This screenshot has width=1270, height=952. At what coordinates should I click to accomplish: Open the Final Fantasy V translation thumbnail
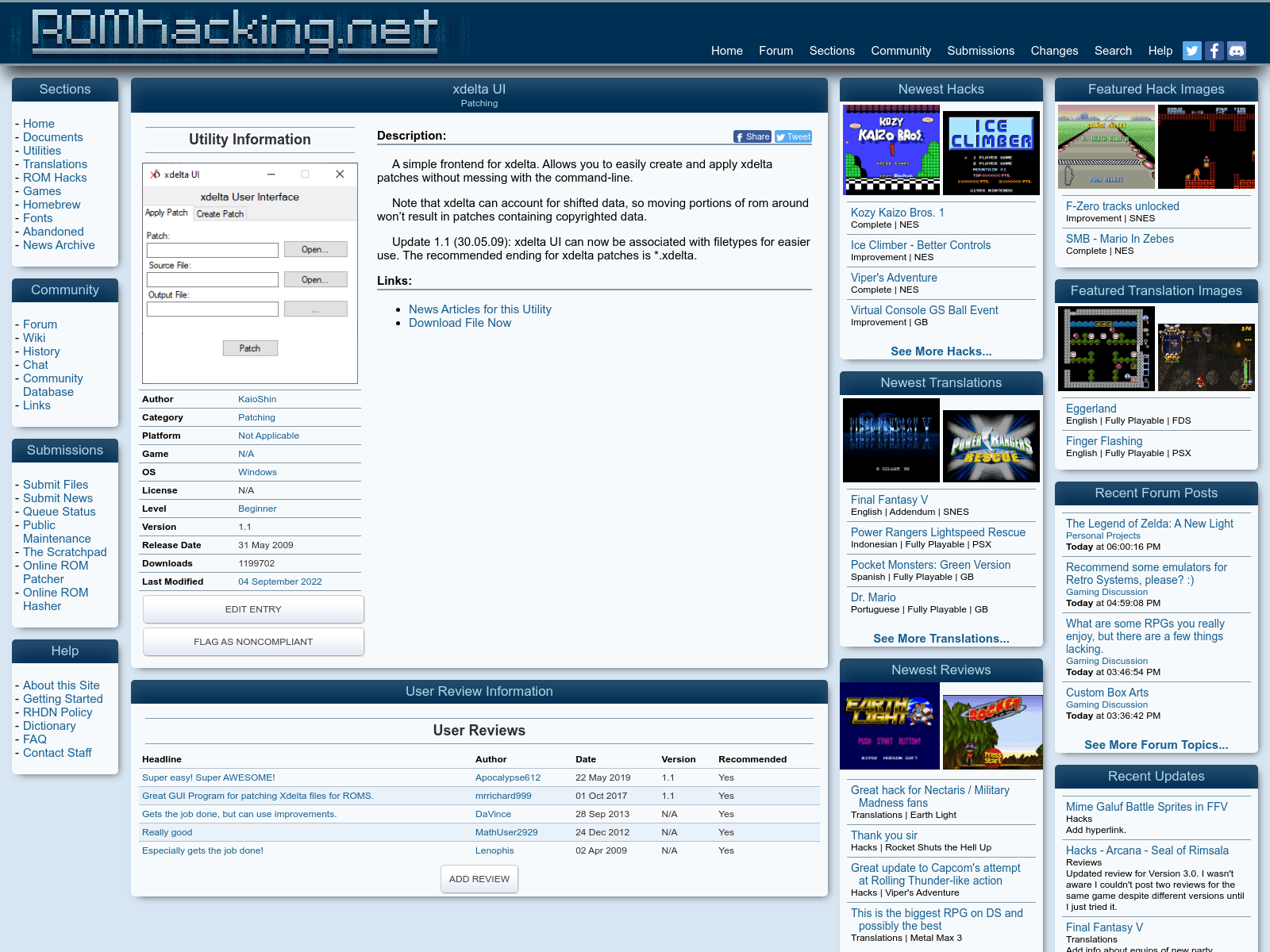coord(891,440)
